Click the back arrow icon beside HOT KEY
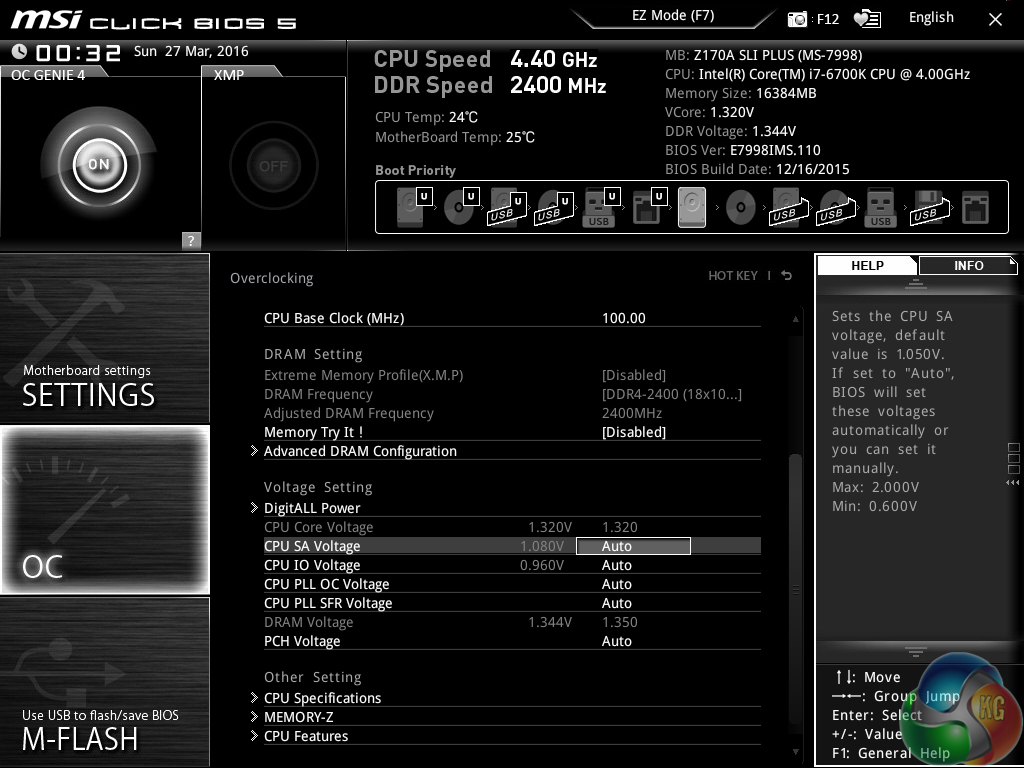Screen dimensions: 1024x768 pos(787,276)
